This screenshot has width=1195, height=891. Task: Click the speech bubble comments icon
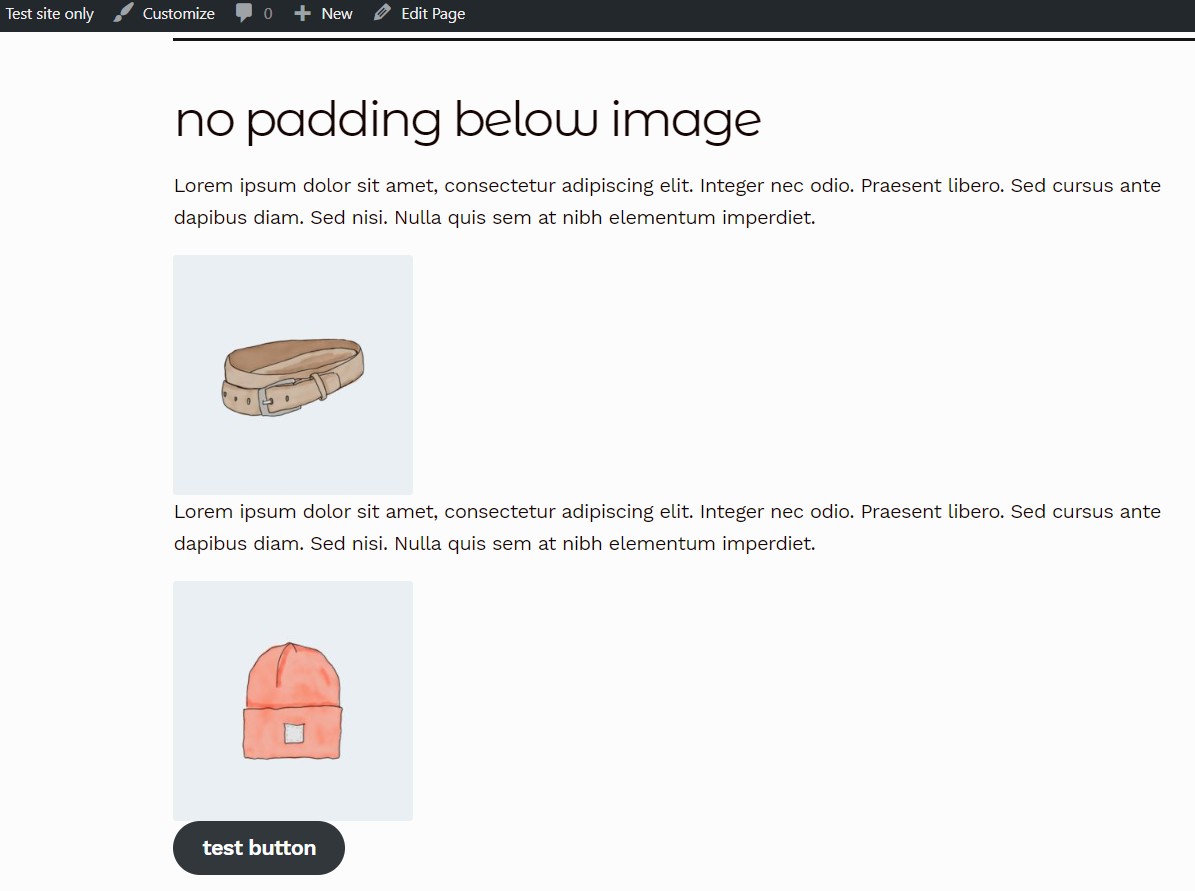(244, 13)
